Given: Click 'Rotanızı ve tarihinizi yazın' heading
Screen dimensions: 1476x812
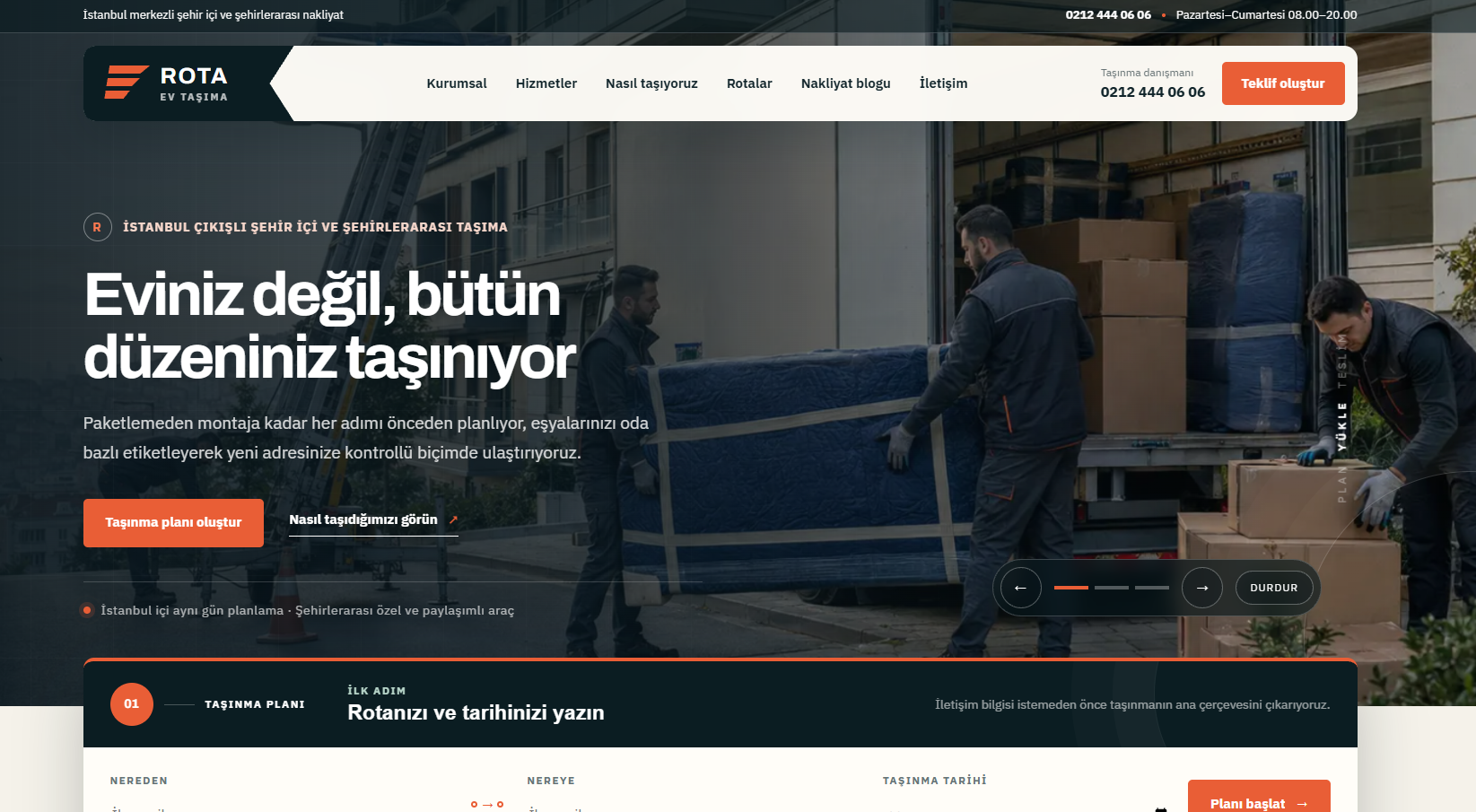Looking at the screenshot, I should click(x=476, y=712).
